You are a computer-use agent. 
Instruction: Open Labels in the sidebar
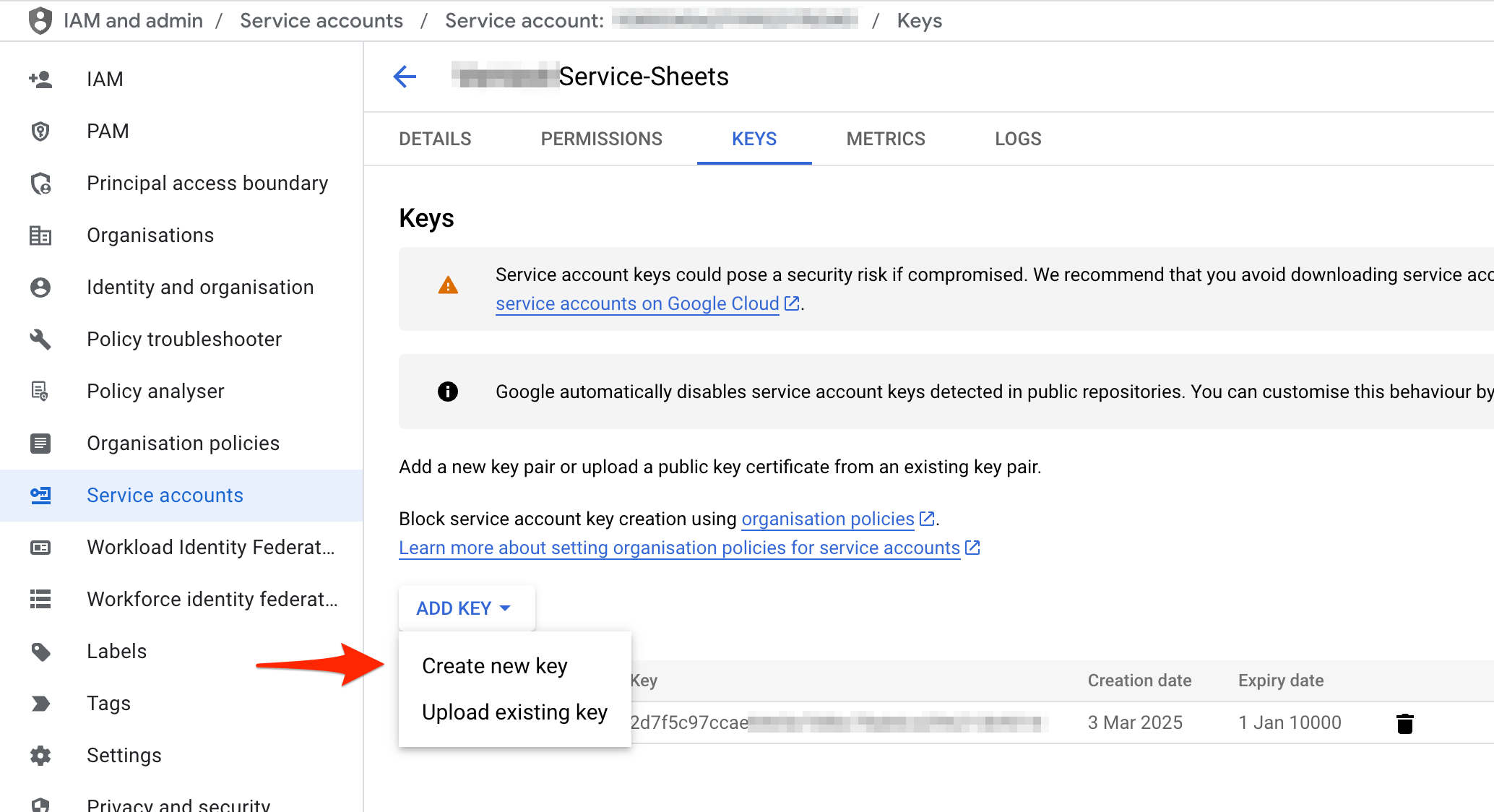point(181,651)
